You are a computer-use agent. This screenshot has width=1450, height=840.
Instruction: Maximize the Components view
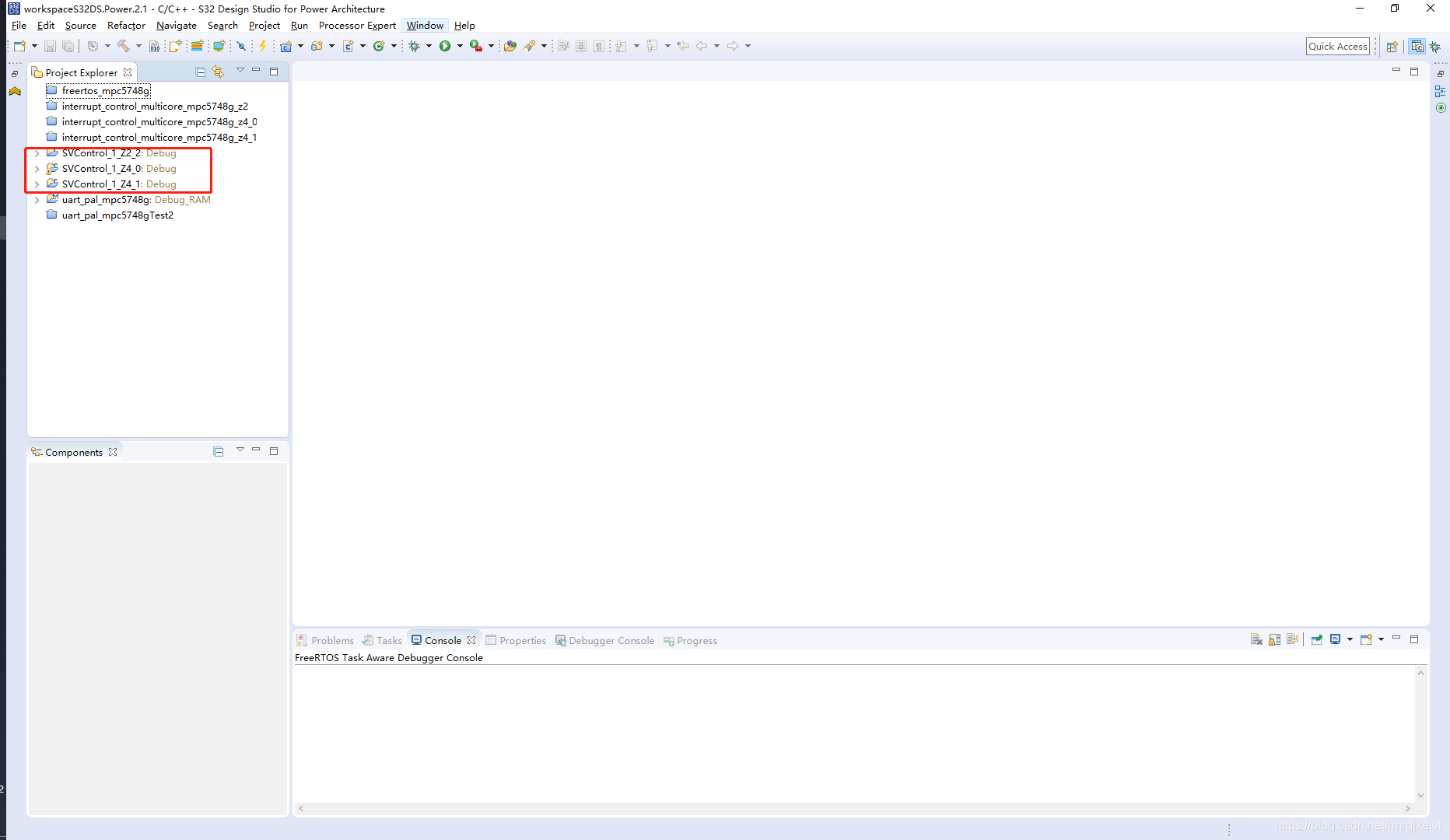(x=274, y=451)
